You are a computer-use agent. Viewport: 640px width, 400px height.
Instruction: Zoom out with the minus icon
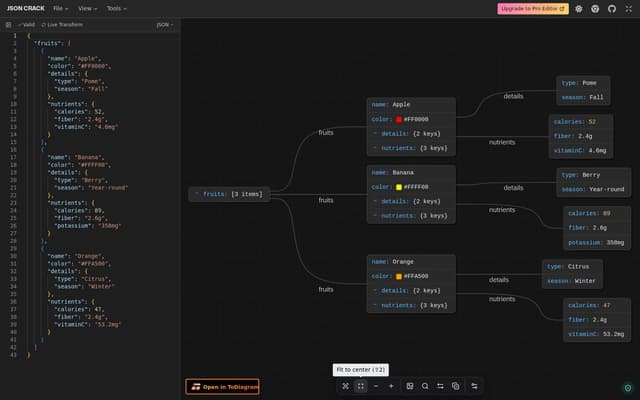coord(376,386)
